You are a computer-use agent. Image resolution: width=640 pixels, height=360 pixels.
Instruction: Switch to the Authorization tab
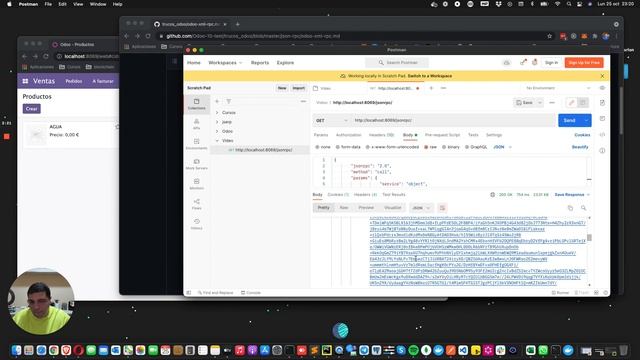(348, 135)
